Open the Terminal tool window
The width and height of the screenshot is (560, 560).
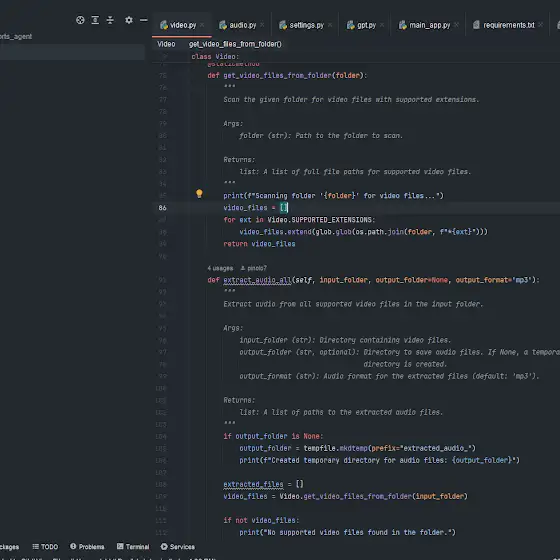click(x=133, y=547)
